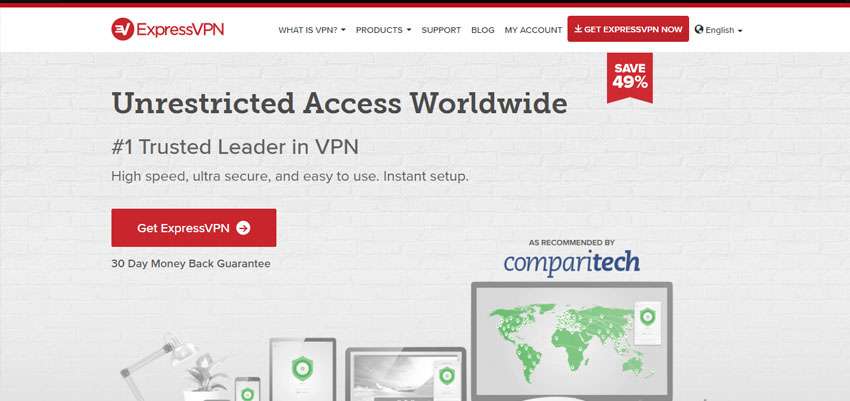Viewport: 850px width, 401px height.
Task: Go to the Support page
Action: coord(441,30)
